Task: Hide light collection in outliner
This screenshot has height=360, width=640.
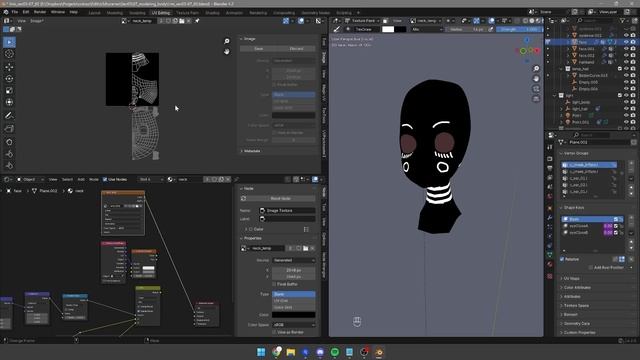Action: [x=626, y=96]
